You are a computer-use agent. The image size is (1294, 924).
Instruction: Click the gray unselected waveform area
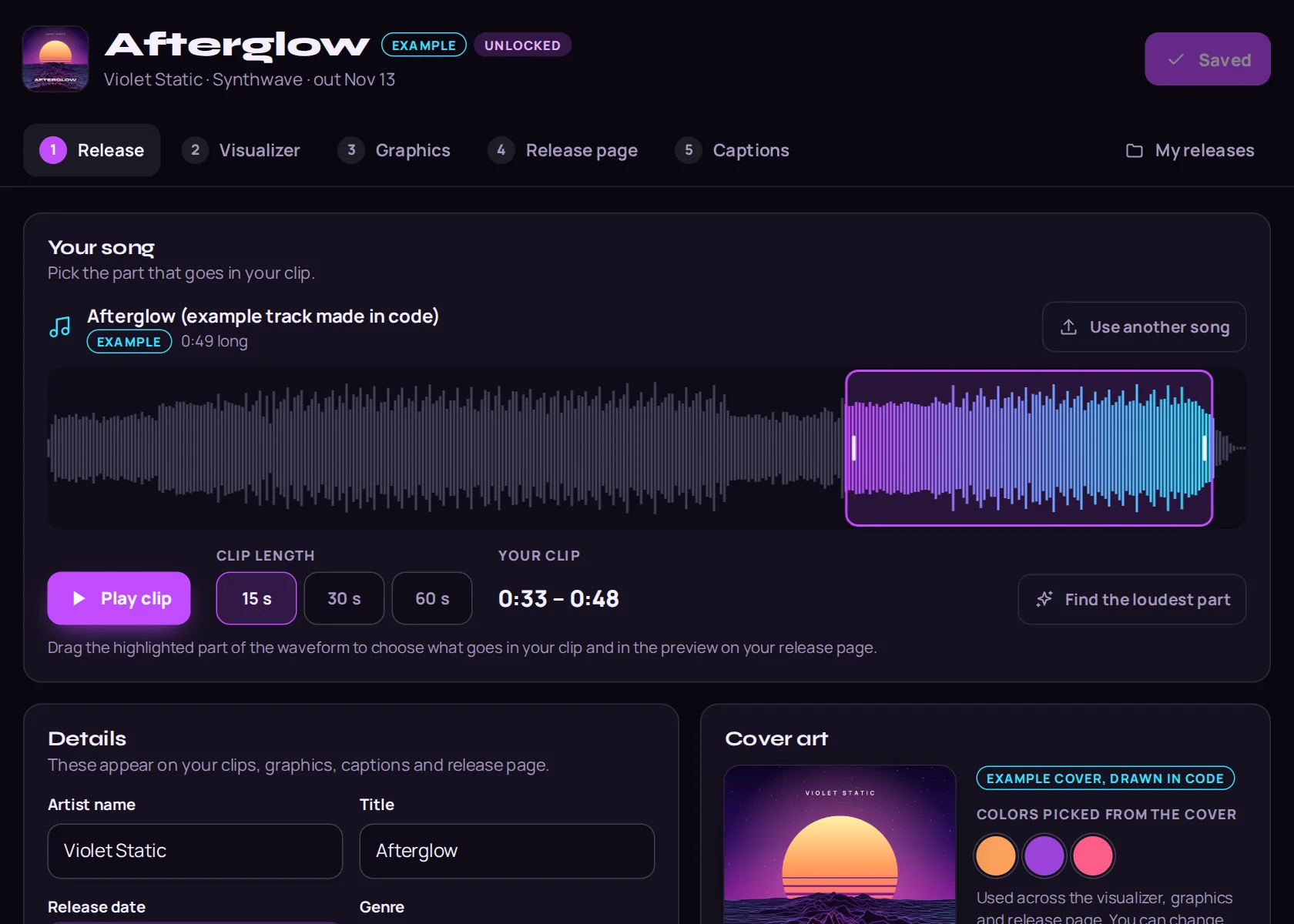pos(447,448)
